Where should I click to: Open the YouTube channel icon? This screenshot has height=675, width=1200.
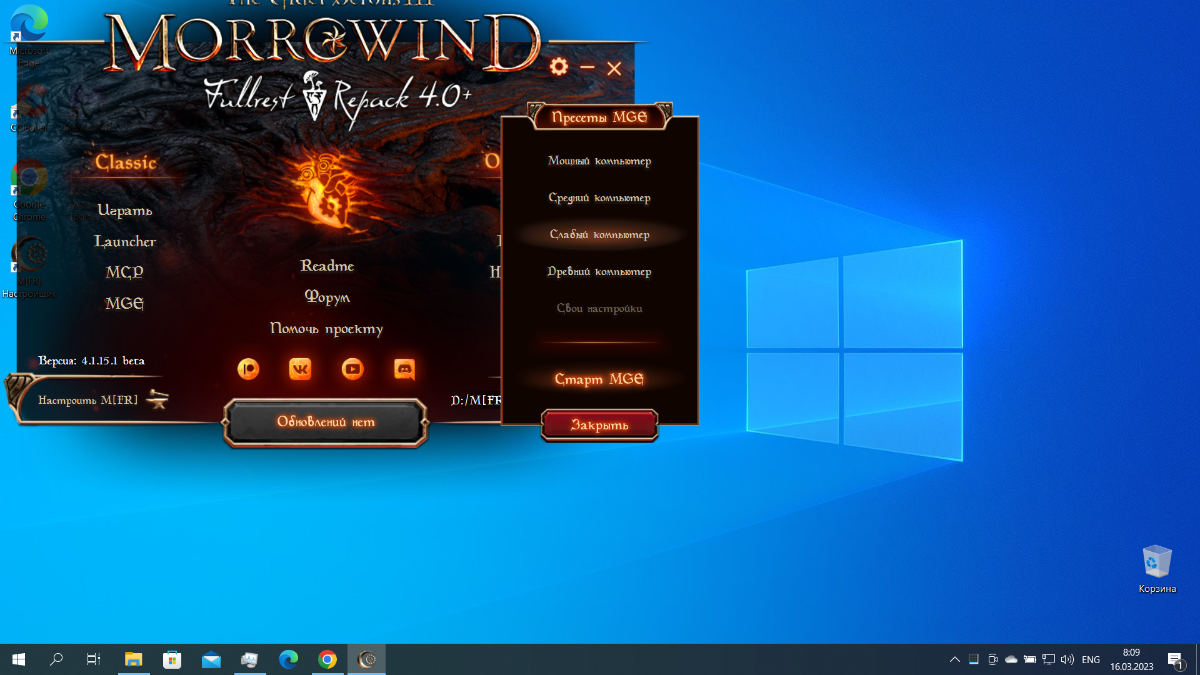tap(352, 368)
